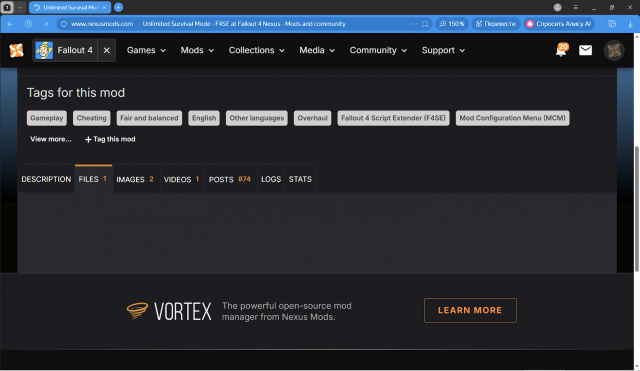The image size is (640, 371).
Task: Expand the Media dropdown menu
Action: pyautogui.click(x=317, y=50)
